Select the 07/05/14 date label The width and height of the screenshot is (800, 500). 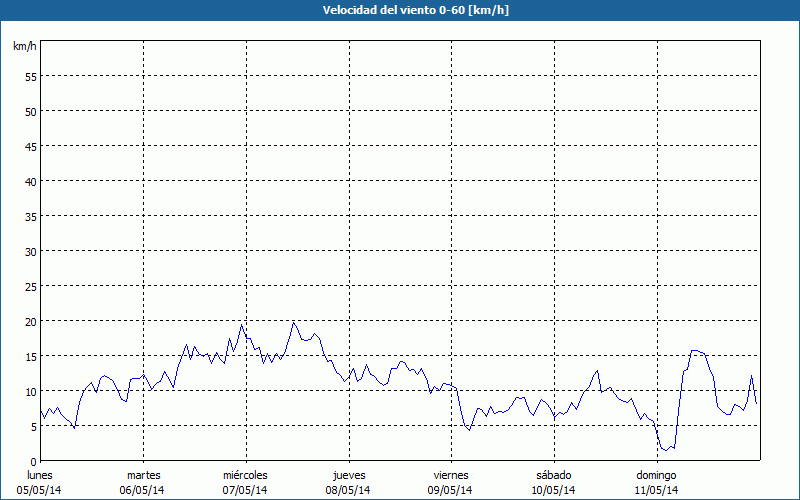point(245,490)
